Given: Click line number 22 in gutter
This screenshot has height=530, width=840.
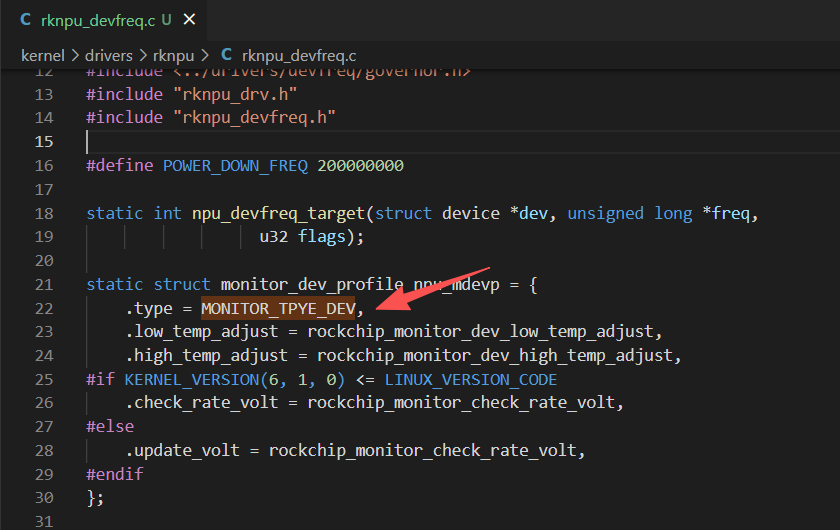Looking at the screenshot, I should (x=44, y=309).
